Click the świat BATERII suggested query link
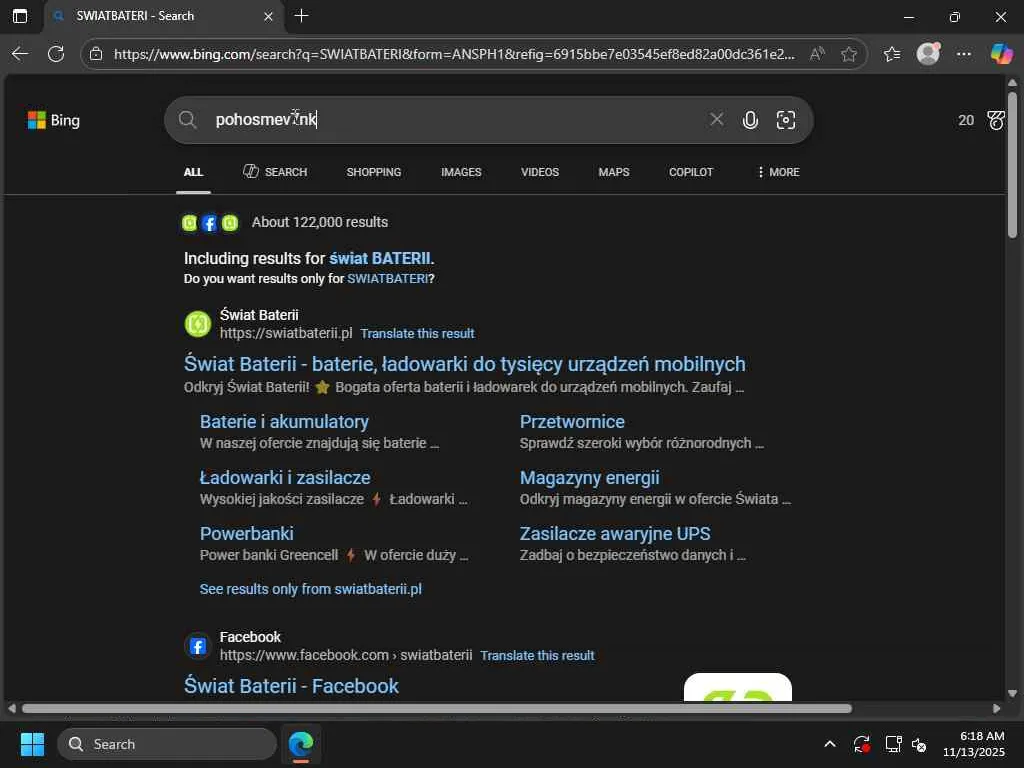Viewport: 1024px width, 768px height. 379,258
